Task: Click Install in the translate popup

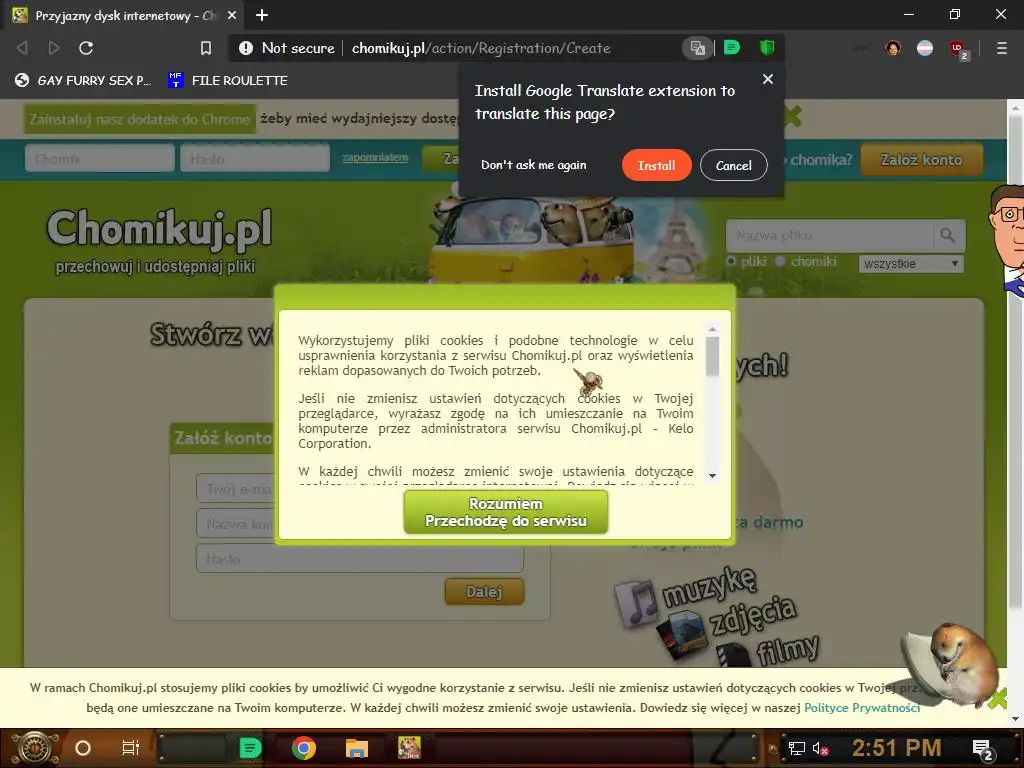Action: [656, 165]
